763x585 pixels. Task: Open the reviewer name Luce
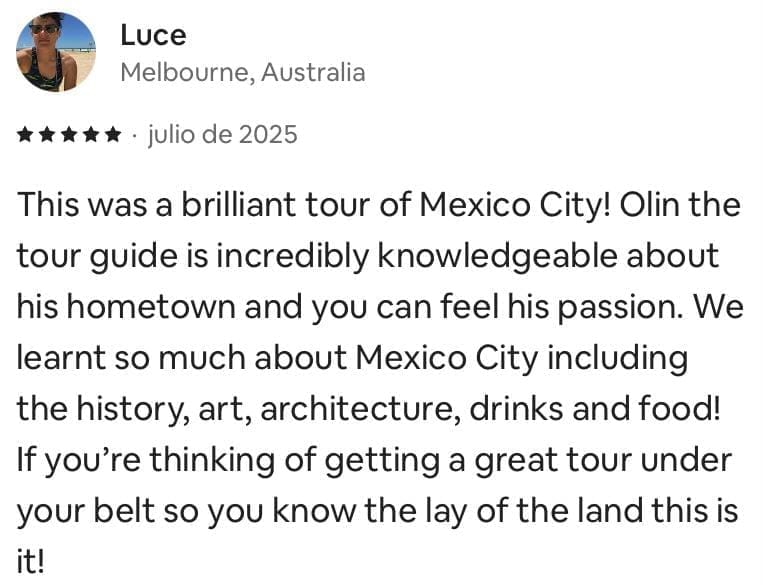pyautogui.click(x=152, y=35)
